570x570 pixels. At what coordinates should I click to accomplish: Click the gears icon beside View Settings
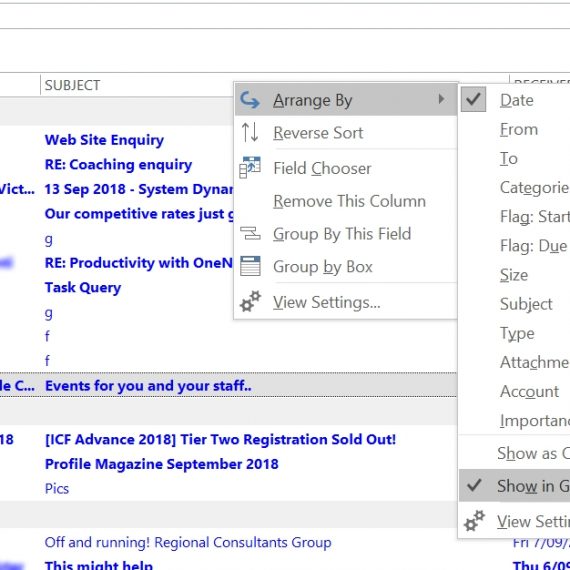250,301
